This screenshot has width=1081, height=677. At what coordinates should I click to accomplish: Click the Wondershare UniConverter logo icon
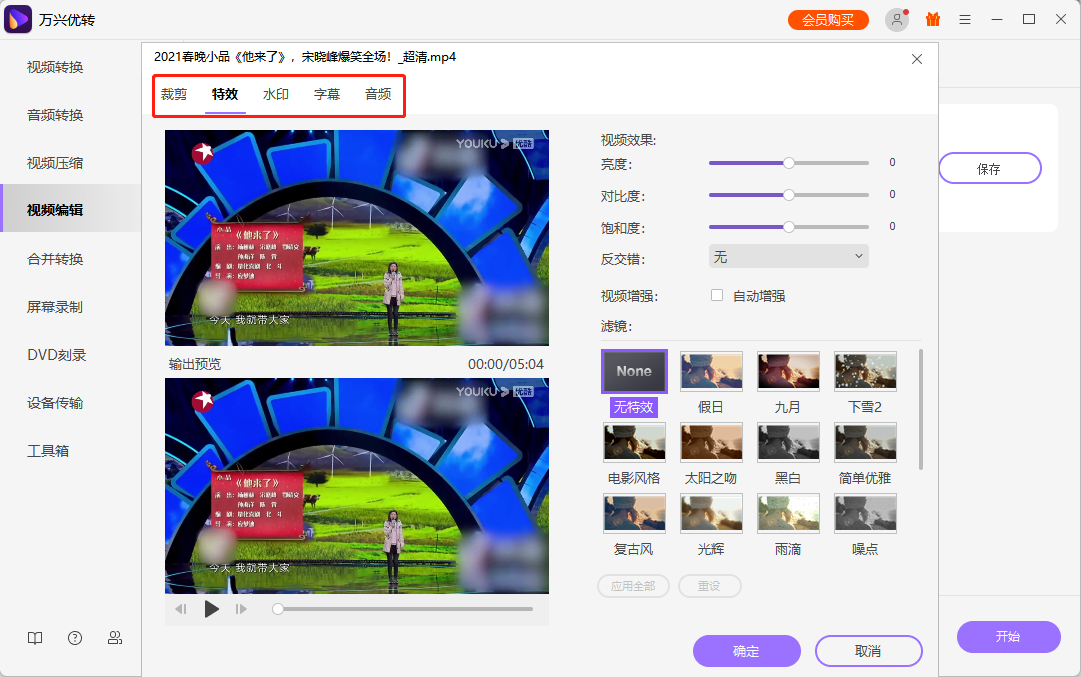pyautogui.click(x=18, y=19)
